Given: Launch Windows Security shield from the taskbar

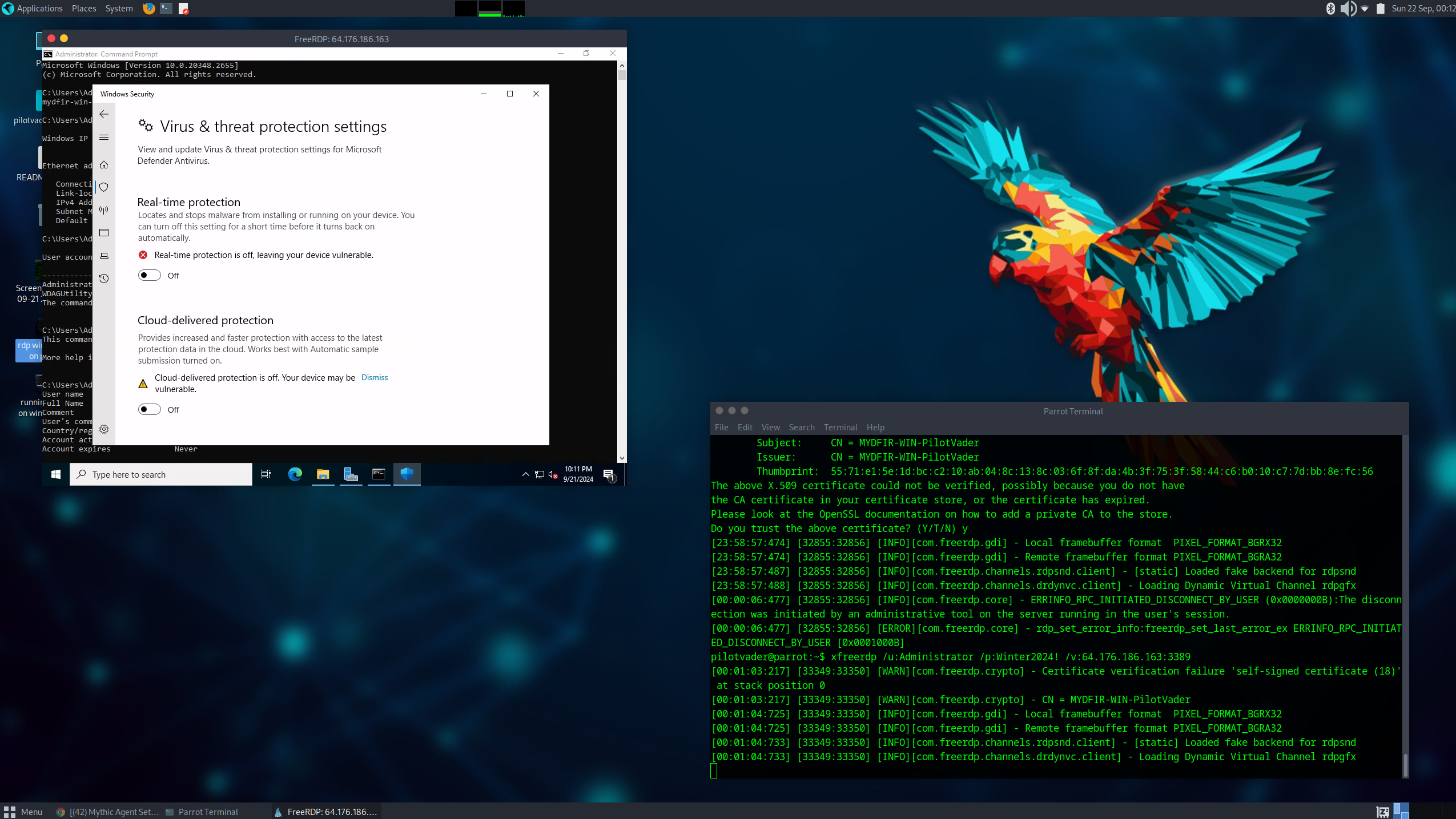Looking at the screenshot, I should point(407,474).
